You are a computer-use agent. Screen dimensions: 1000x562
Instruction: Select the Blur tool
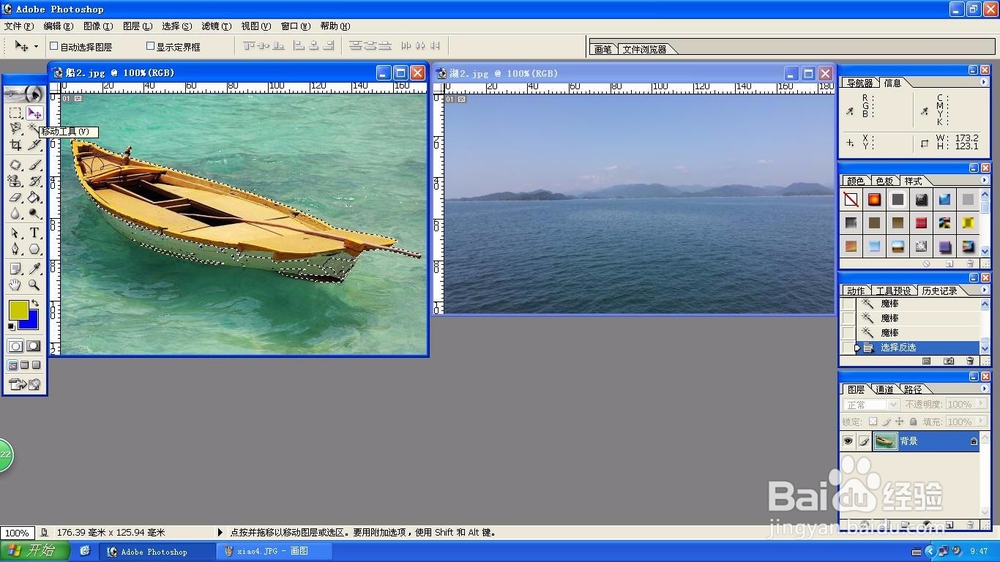(15, 214)
